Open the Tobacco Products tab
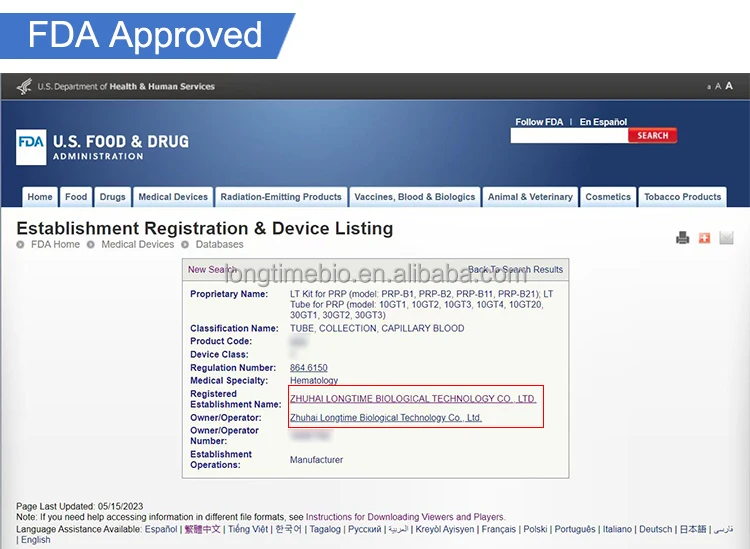The height and width of the screenshot is (549, 750). [683, 197]
